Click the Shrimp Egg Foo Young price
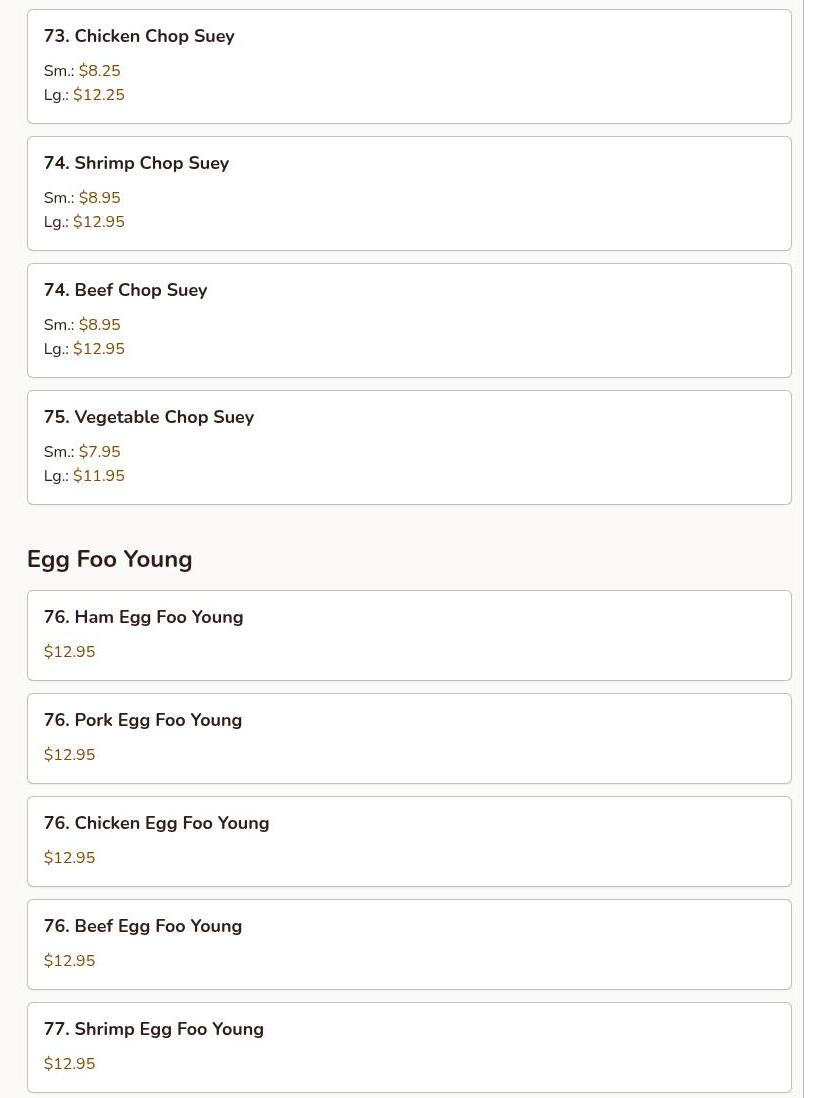This screenshot has height=1098, width=824. (70, 1064)
